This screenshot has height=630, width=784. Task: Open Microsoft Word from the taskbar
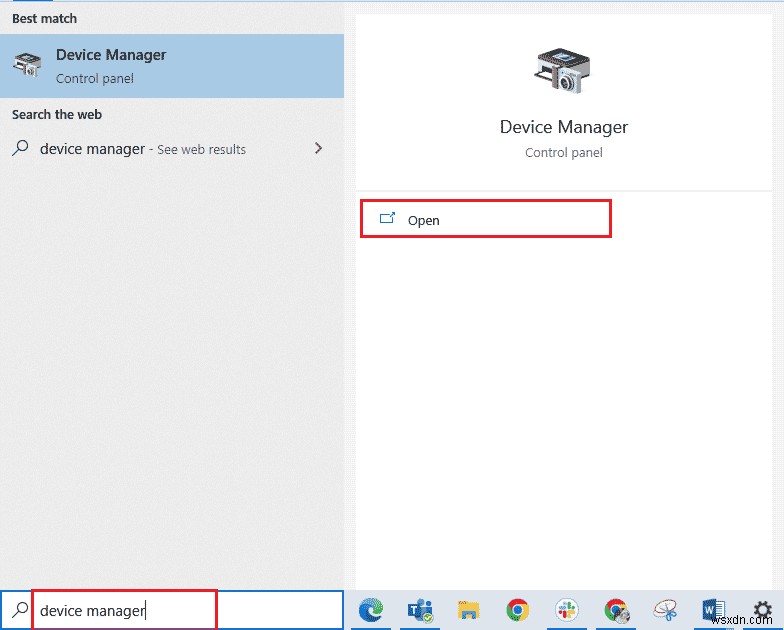pos(714,610)
